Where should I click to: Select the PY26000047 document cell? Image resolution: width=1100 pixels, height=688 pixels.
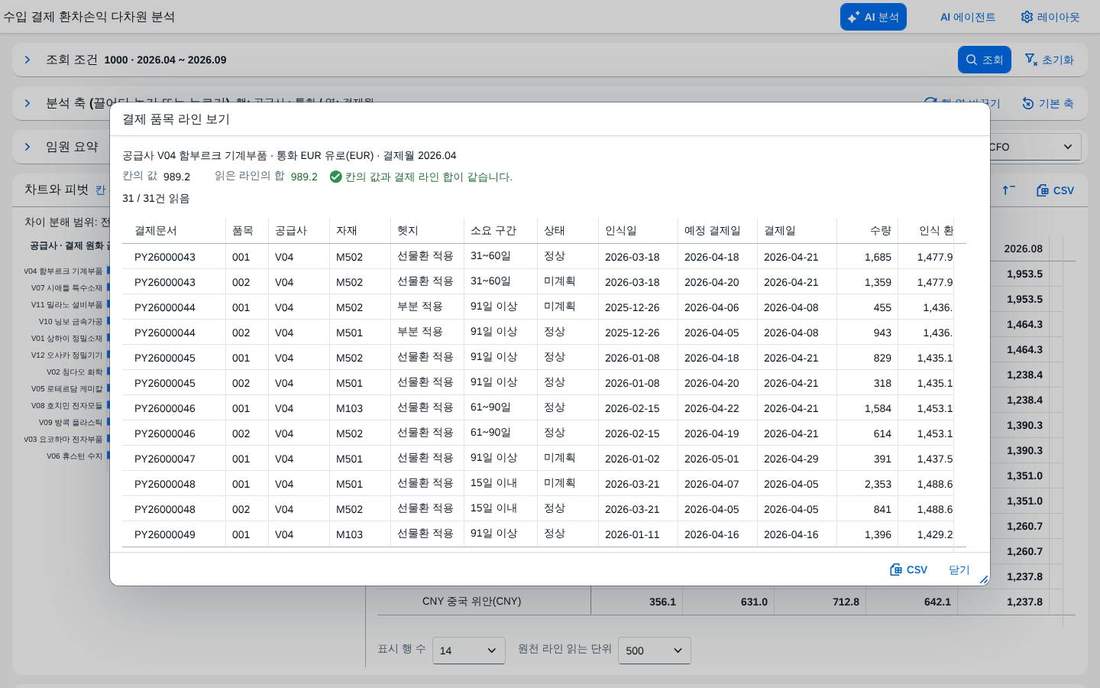coord(165,459)
